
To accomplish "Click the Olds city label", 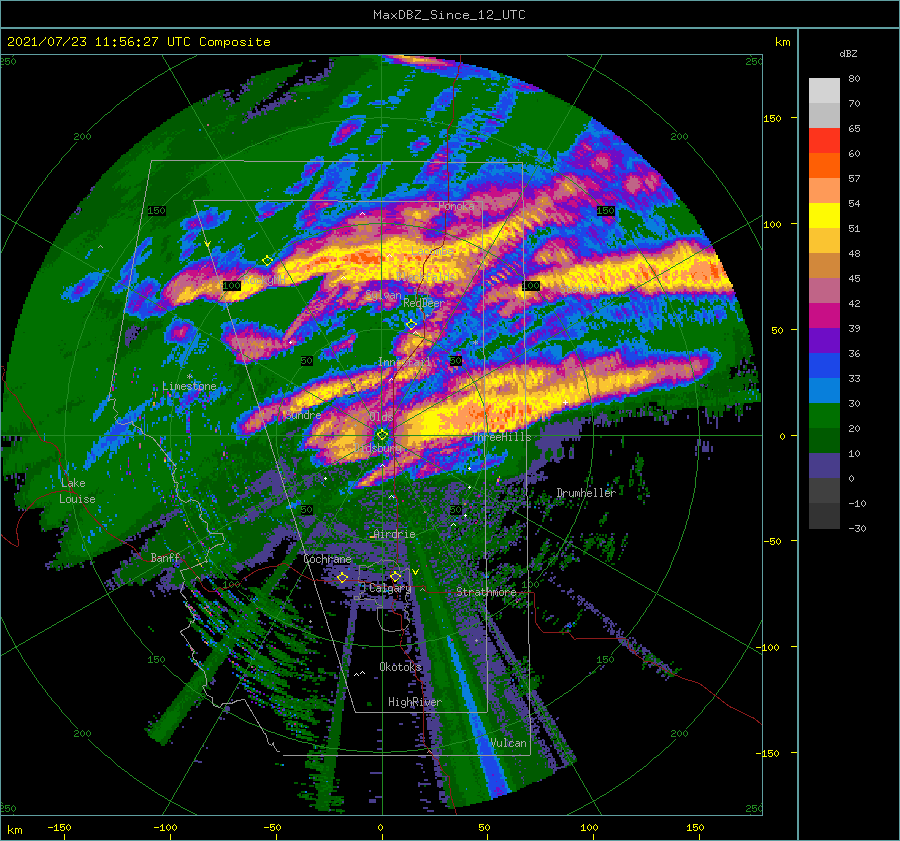I will click(381, 417).
